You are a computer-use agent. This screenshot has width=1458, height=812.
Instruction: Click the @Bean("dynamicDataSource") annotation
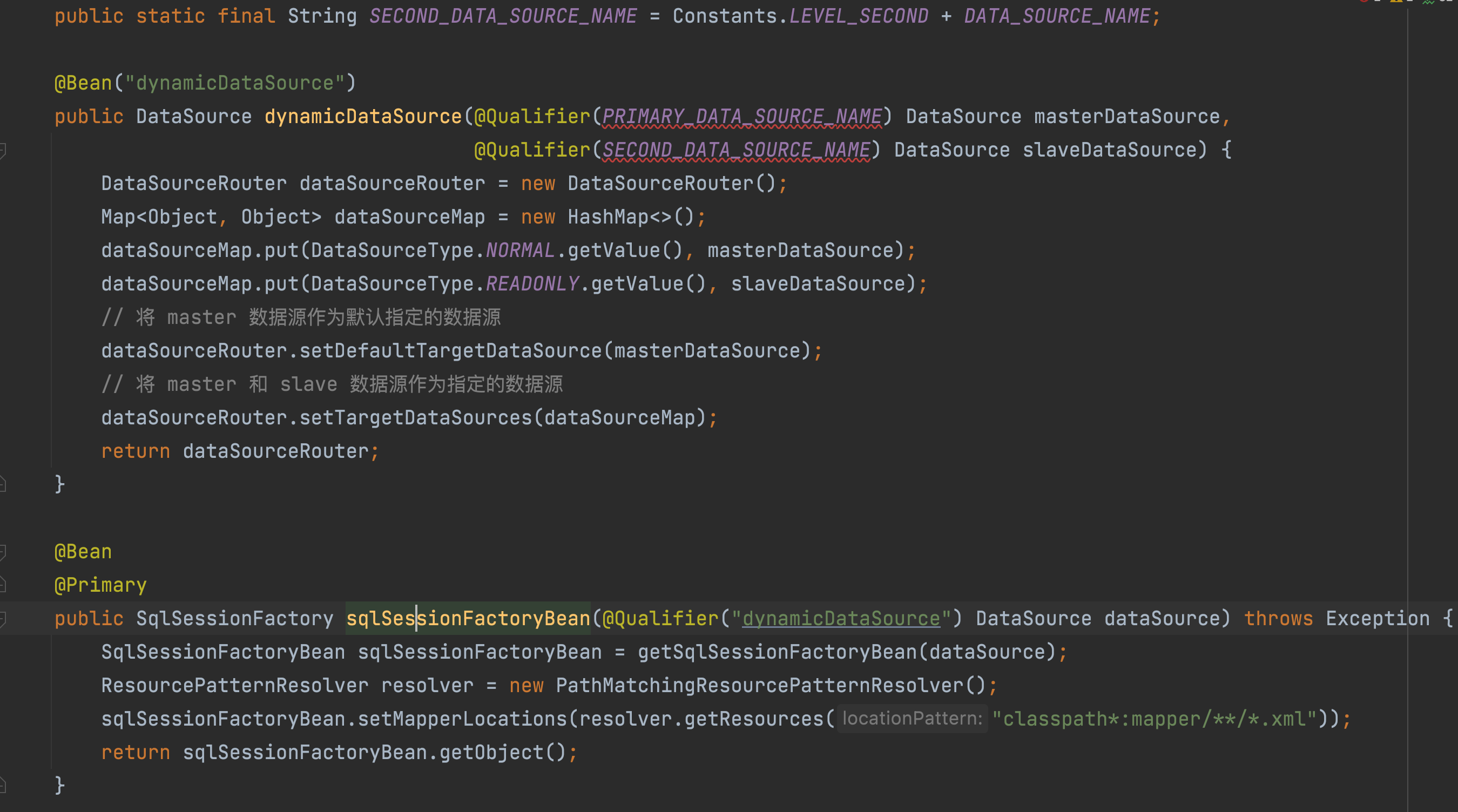click(205, 83)
